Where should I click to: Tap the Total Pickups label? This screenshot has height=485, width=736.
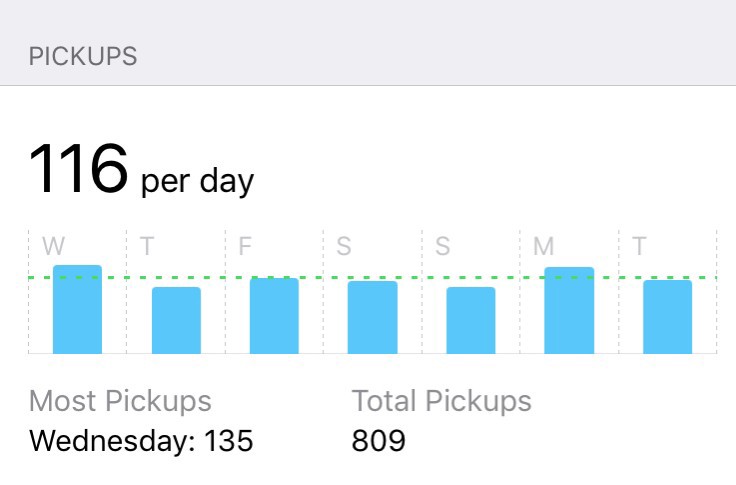(x=441, y=401)
